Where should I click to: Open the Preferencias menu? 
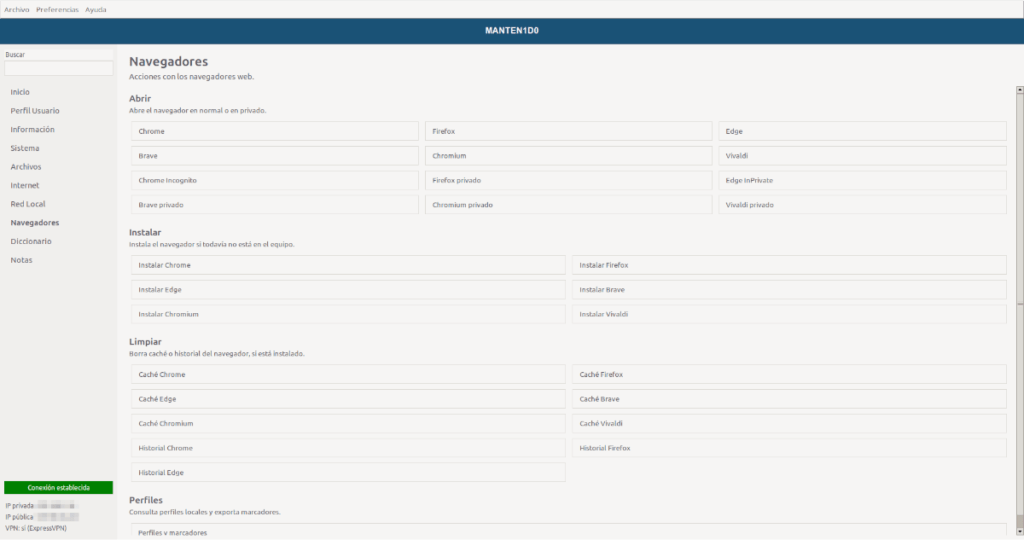pos(57,10)
